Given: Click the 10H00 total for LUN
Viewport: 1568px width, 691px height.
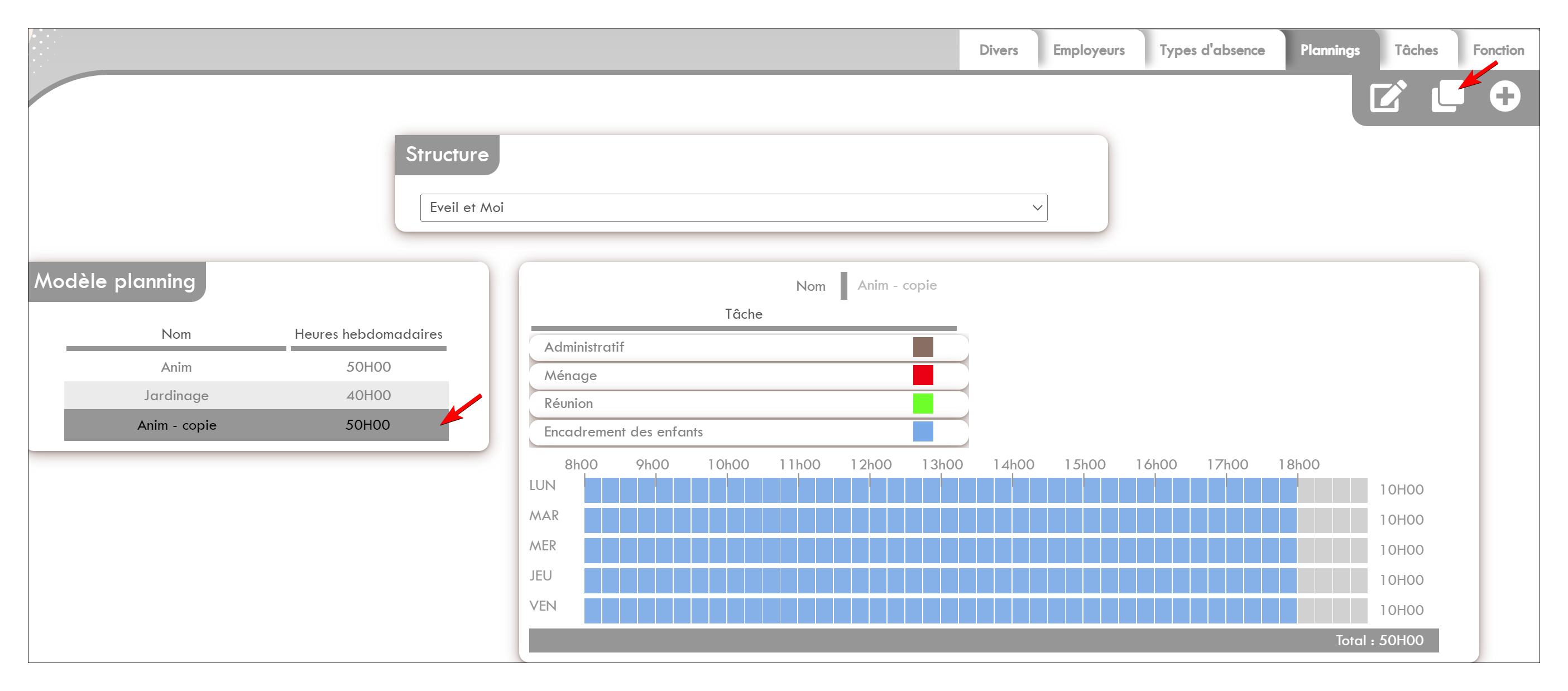Looking at the screenshot, I should pos(1401,490).
